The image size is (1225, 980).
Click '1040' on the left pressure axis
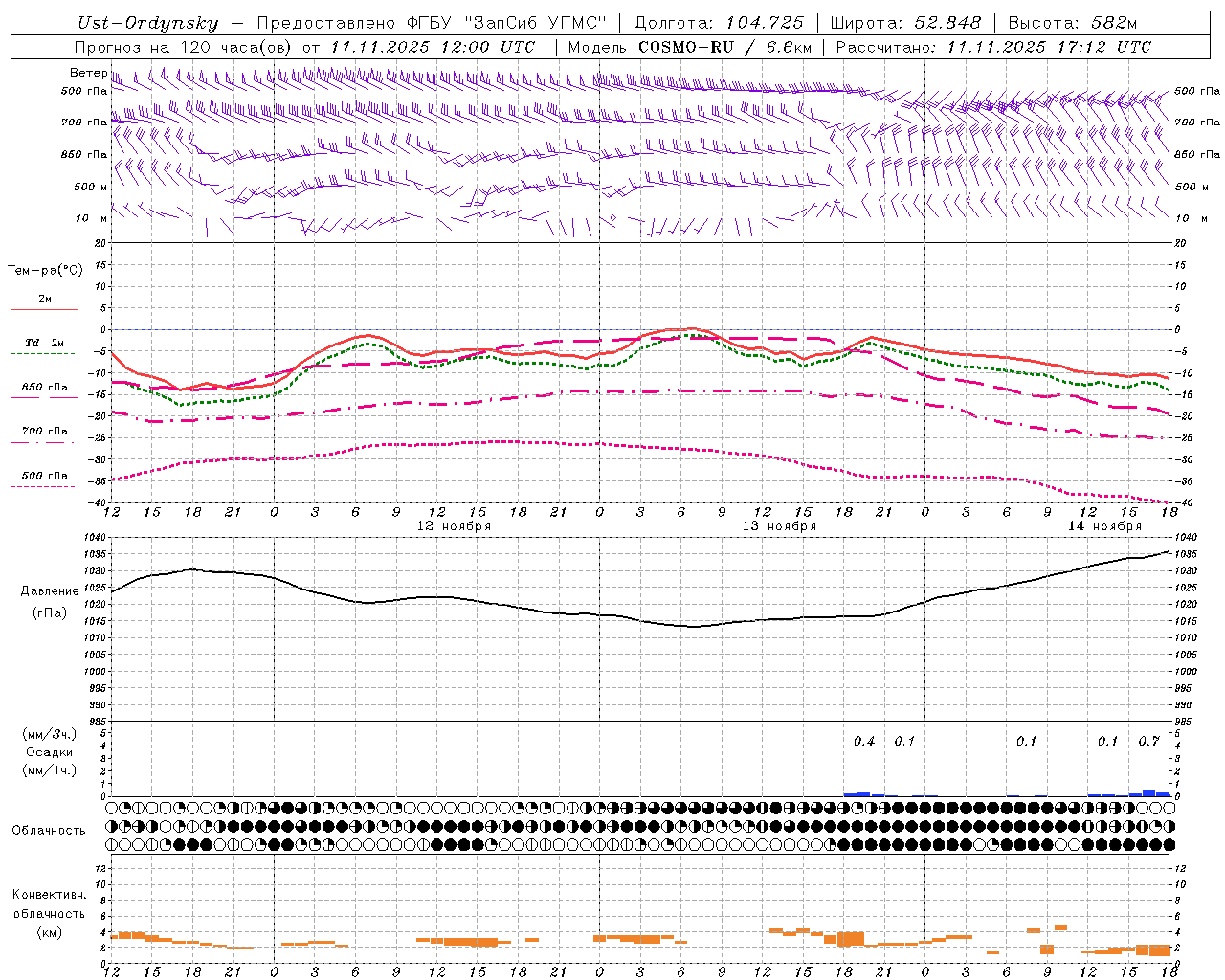[x=96, y=538]
